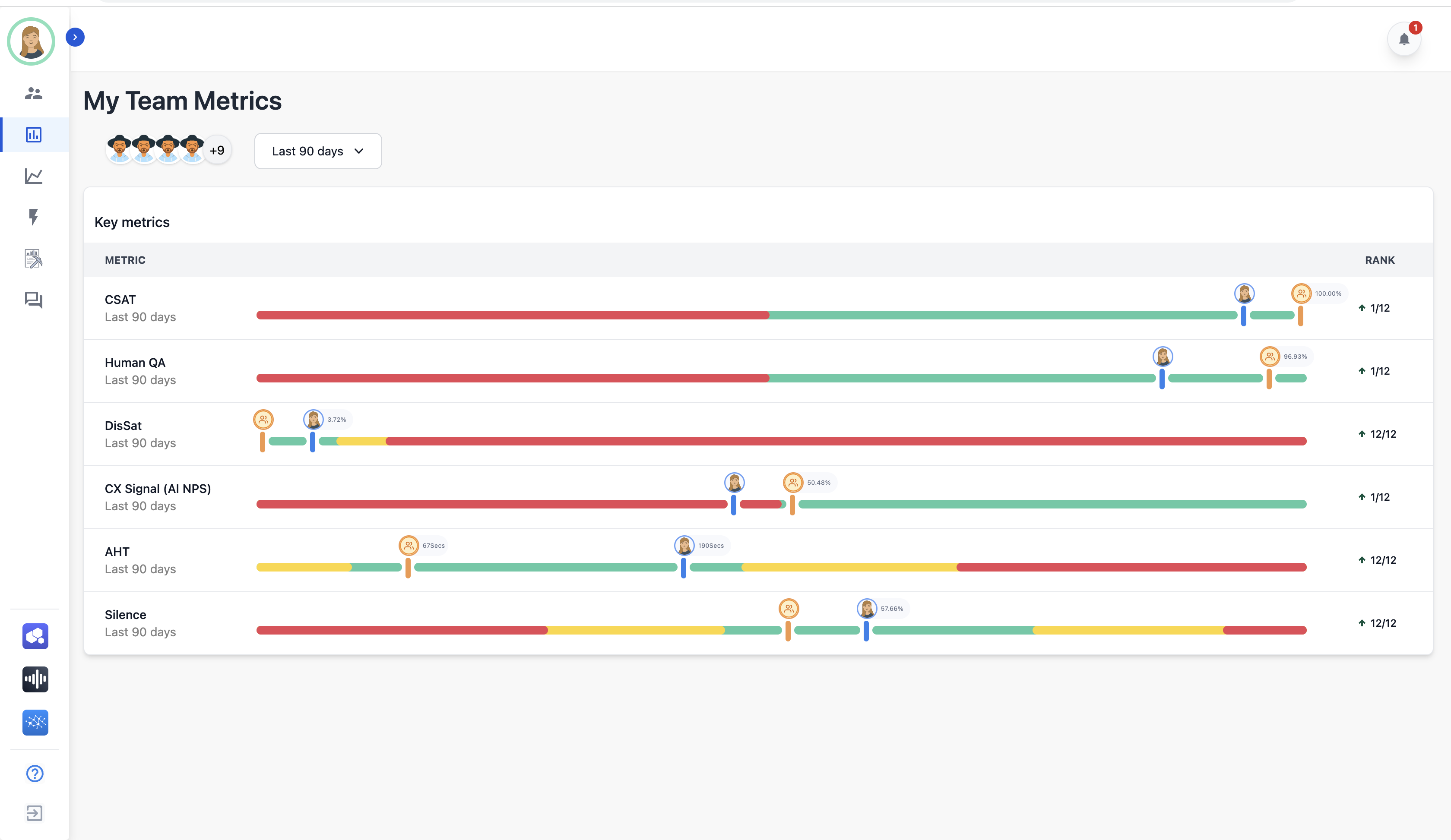Click the user profile avatar at top-left

click(x=31, y=41)
